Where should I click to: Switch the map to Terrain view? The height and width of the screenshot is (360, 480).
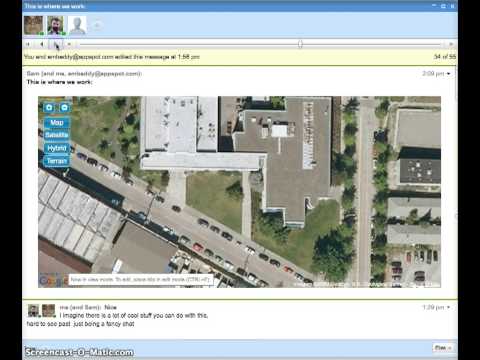pyautogui.click(x=57, y=161)
